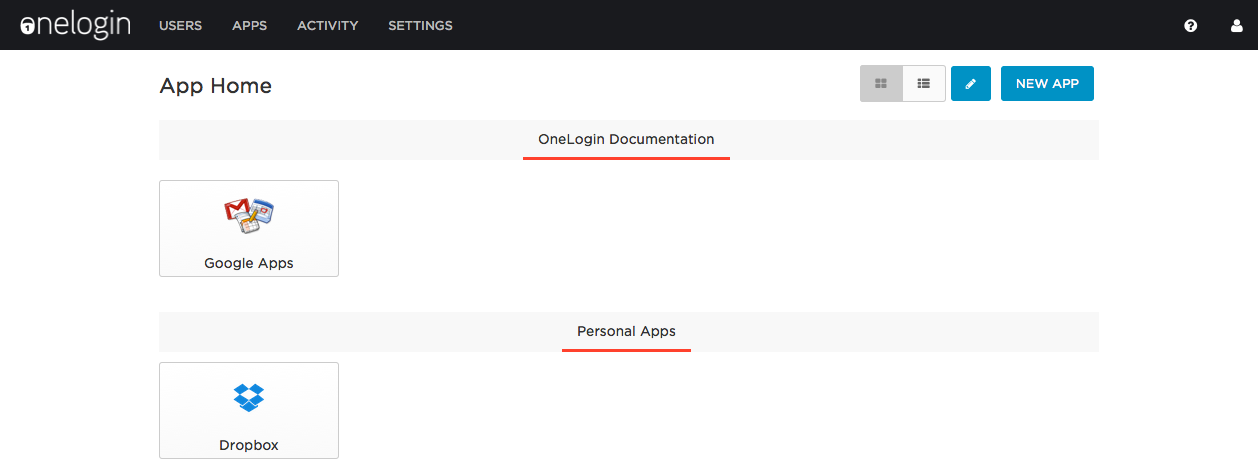Select the Personal Apps section tab
The width and height of the screenshot is (1258, 459).
(x=626, y=331)
